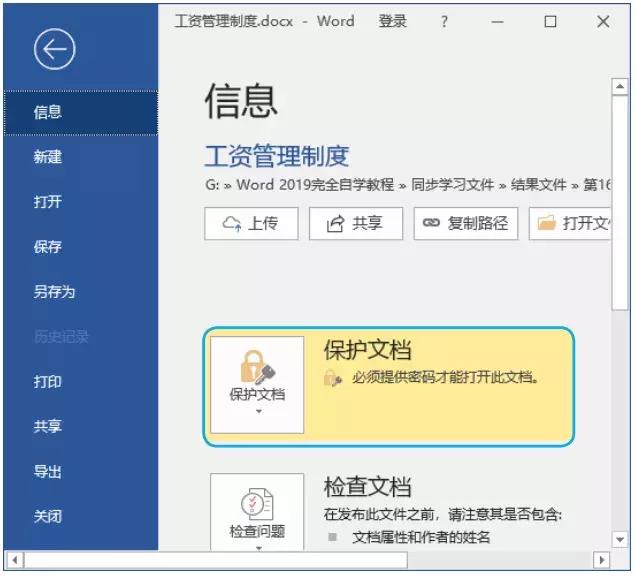Open the 检查问题 dropdown button

point(257,512)
